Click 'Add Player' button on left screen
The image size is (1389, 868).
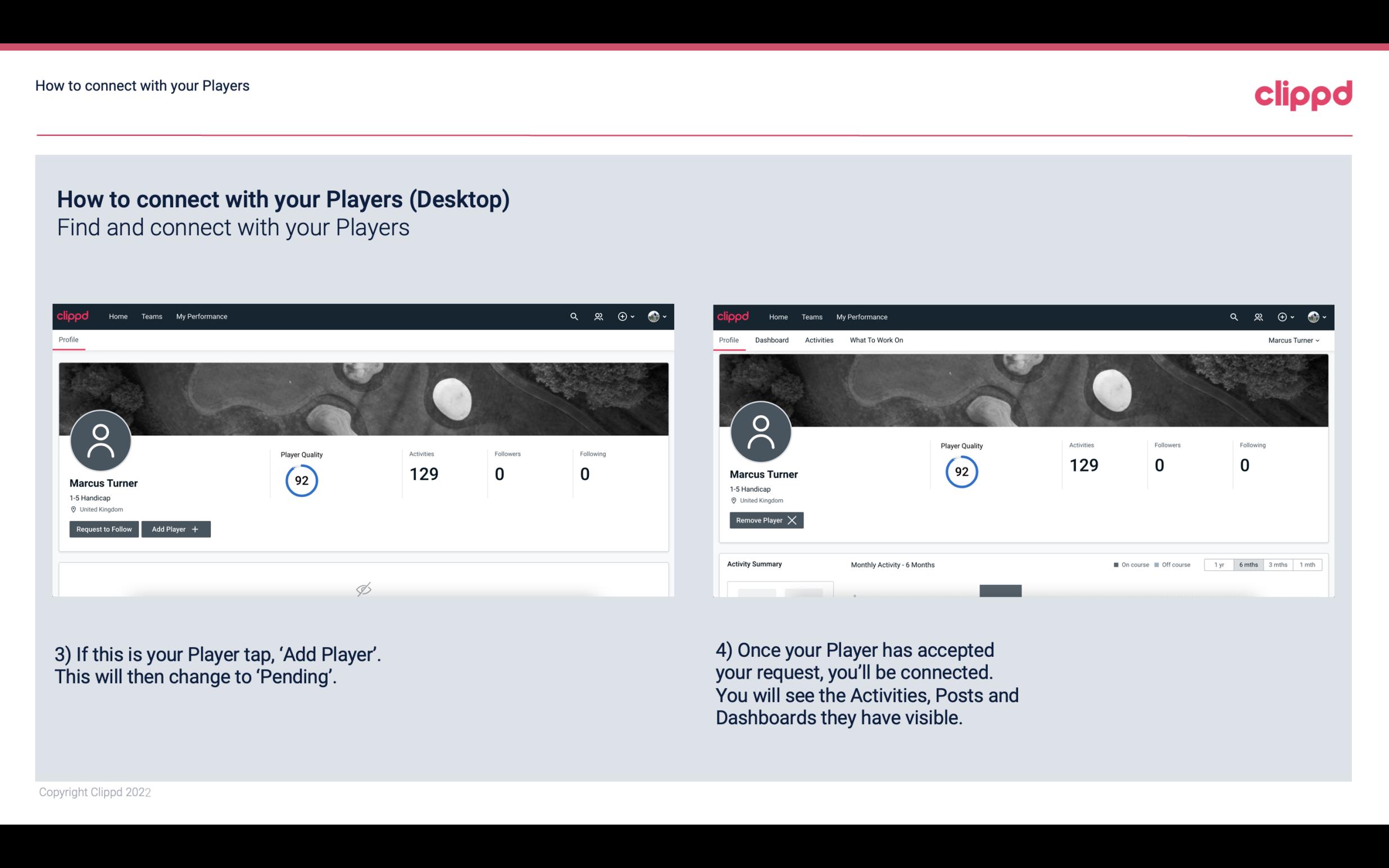[175, 528]
